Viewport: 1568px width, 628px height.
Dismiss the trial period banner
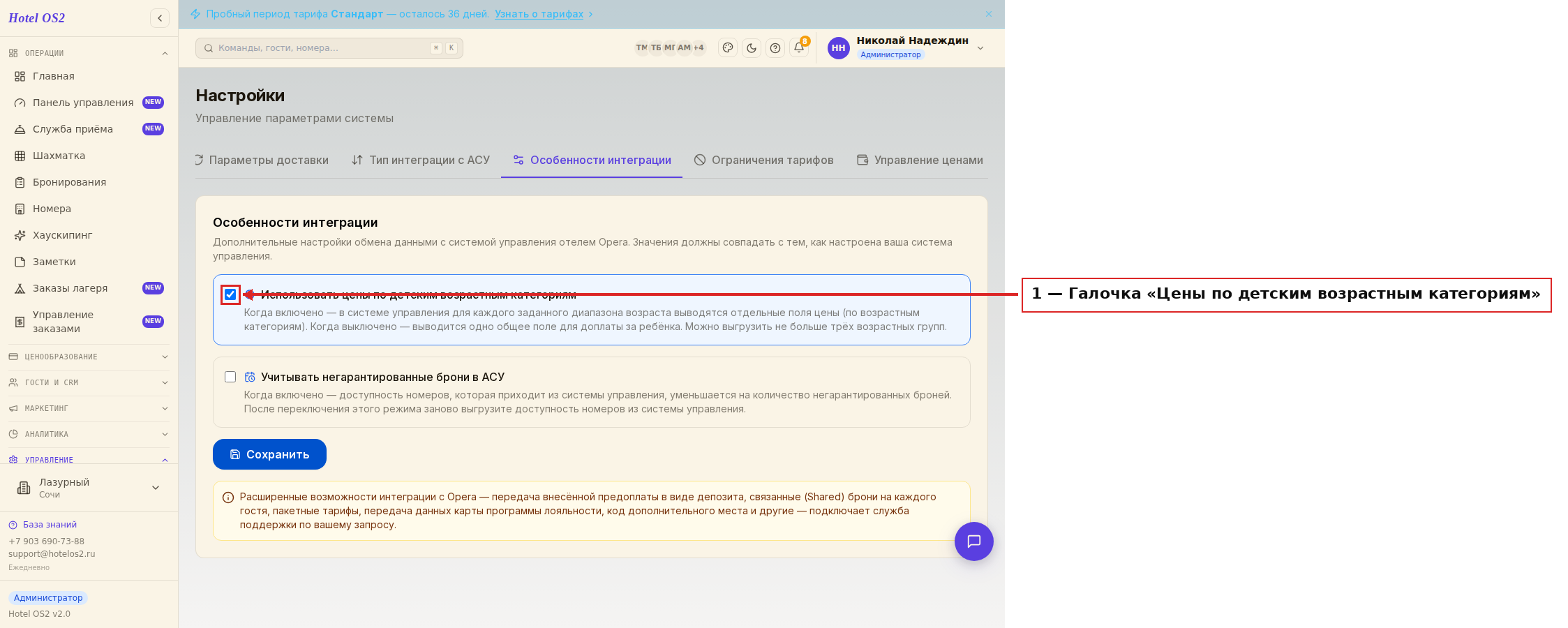989,14
